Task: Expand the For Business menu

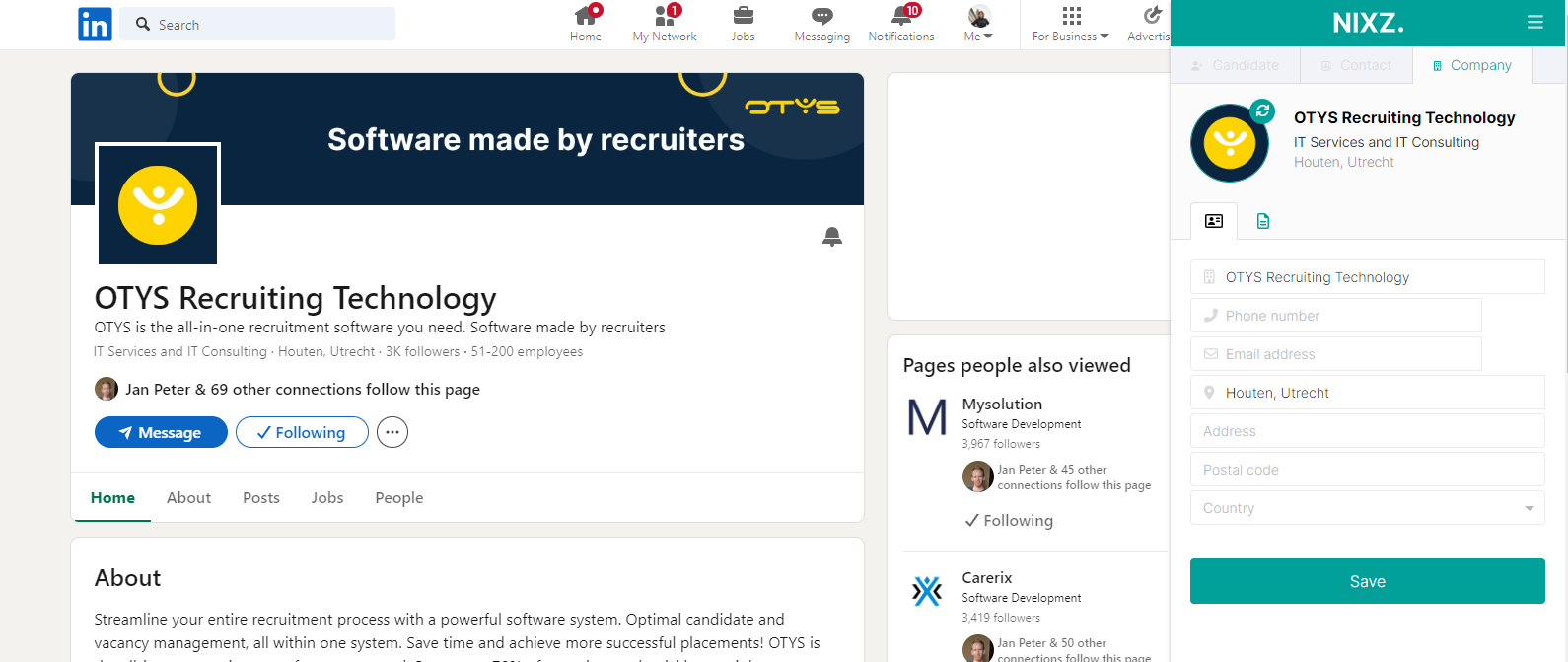Action: click(x=1071, y=24)
